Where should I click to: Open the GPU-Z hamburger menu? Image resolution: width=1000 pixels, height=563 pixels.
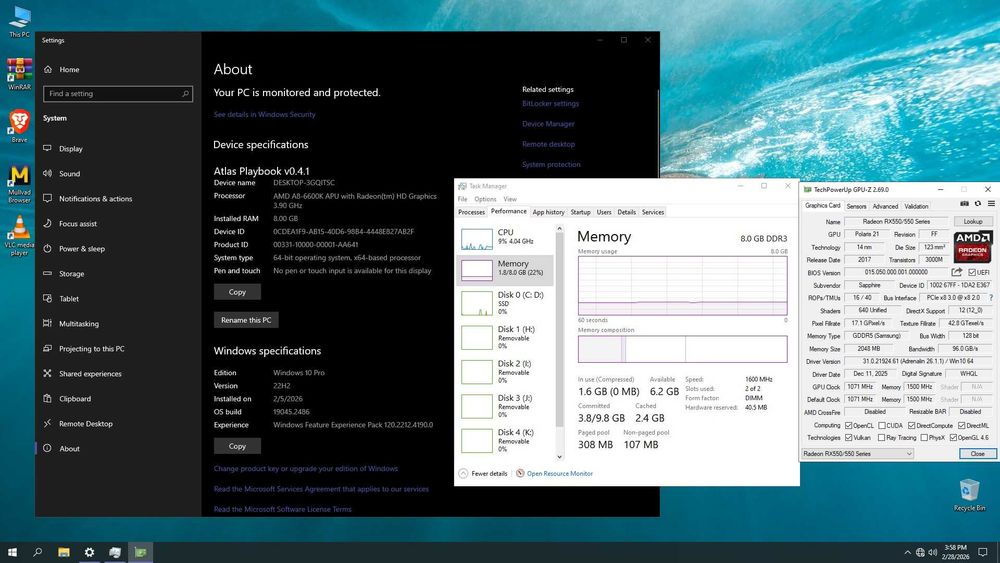(991, 204)
